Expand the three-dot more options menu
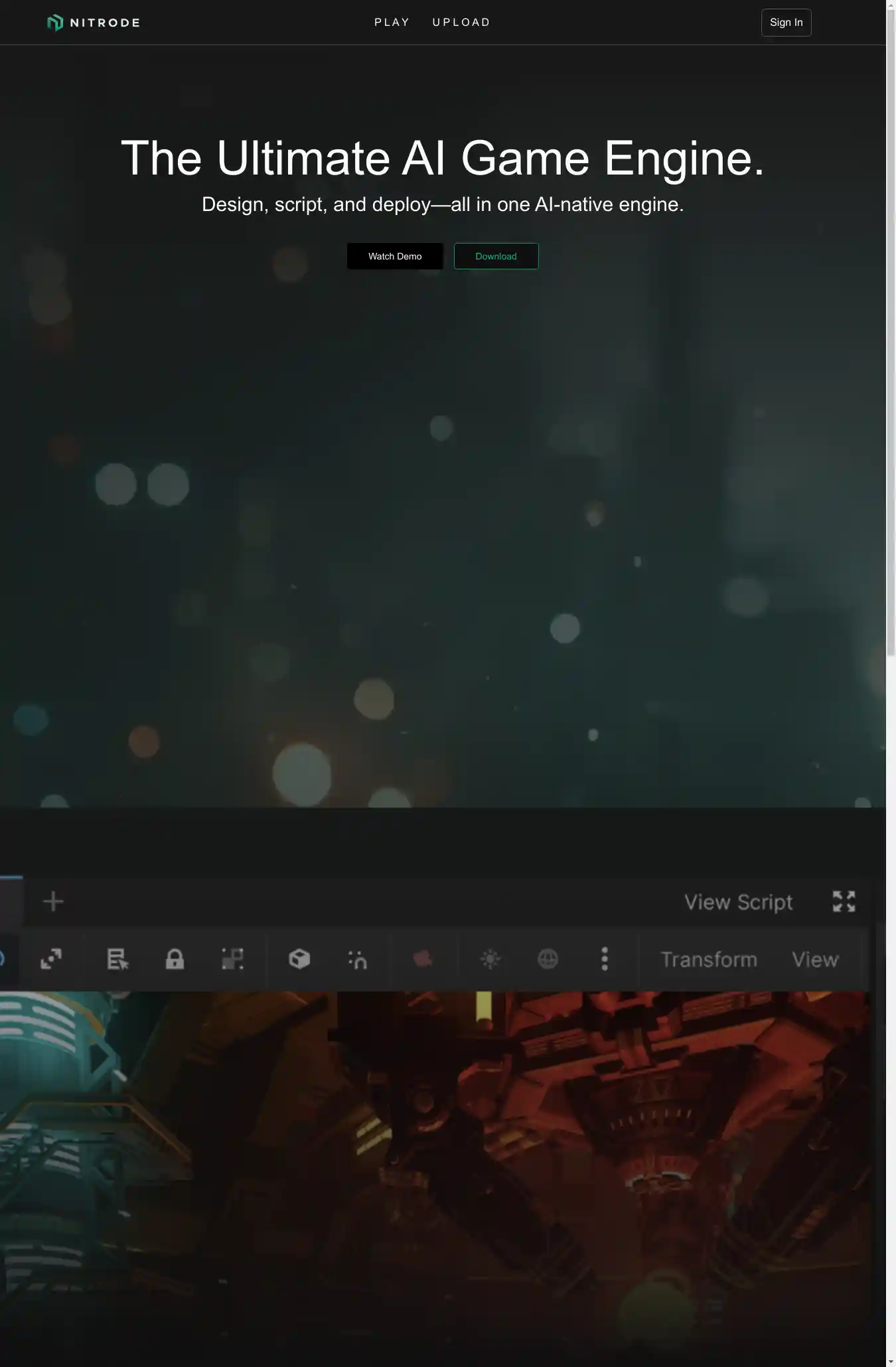The width and height of the screenshot is (896, 1367). point(604,960)
